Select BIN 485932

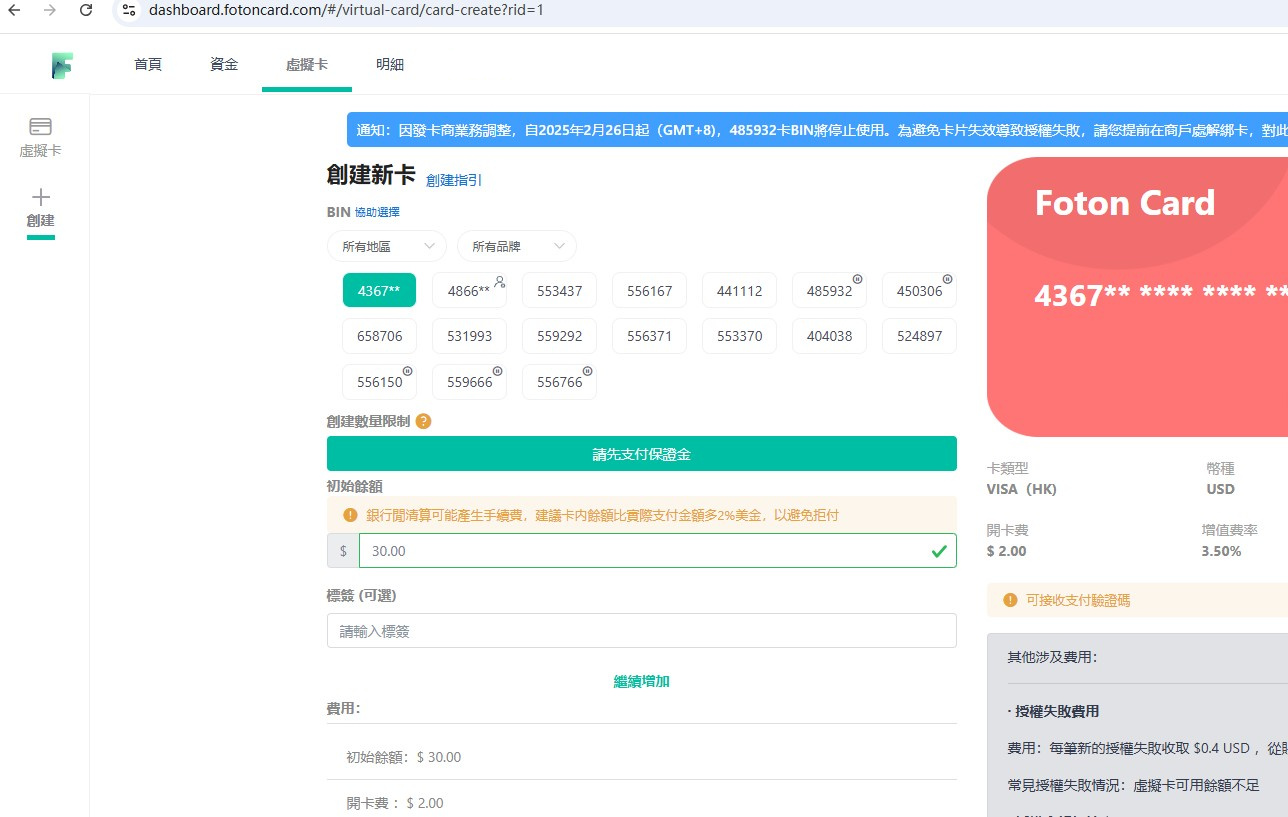pyautogui.click(x=830, y=290)
